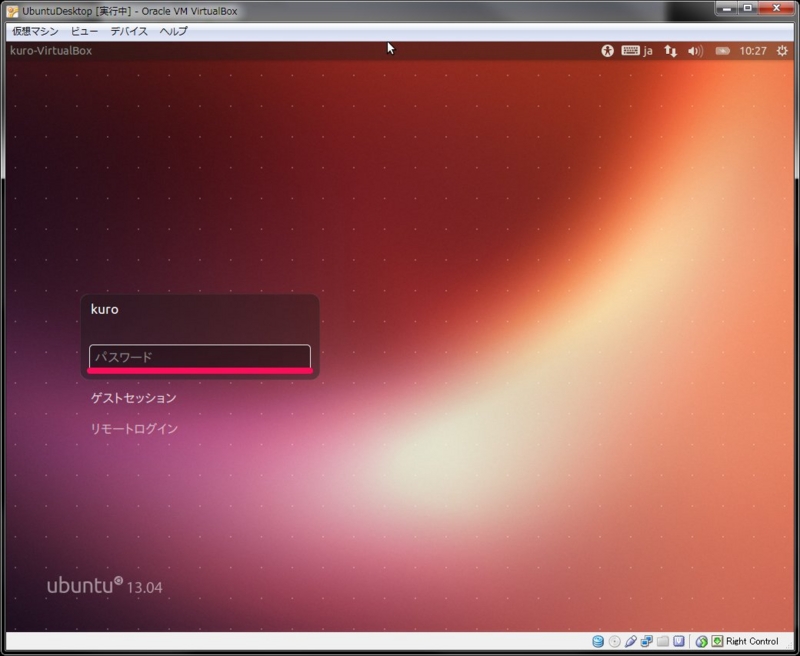
Task: Open the battery indicator
Action: tap(722, 51)
